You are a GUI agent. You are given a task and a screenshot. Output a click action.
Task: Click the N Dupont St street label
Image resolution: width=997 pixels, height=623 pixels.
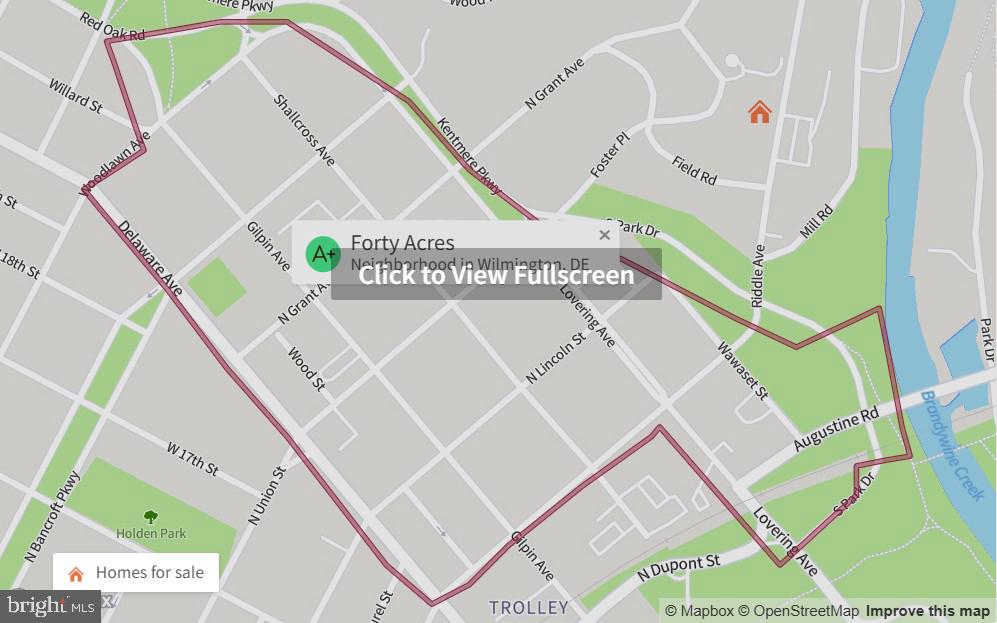point(678,568)
